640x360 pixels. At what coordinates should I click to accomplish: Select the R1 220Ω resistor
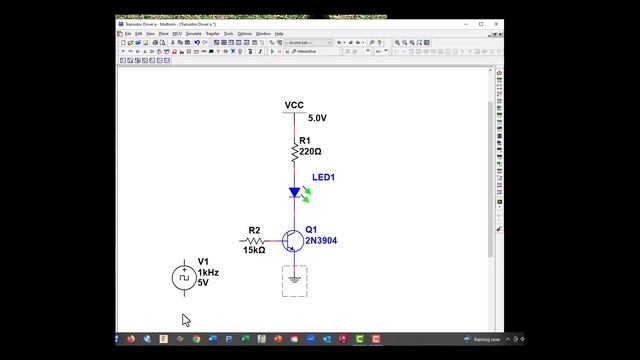[x=295, y=151]
